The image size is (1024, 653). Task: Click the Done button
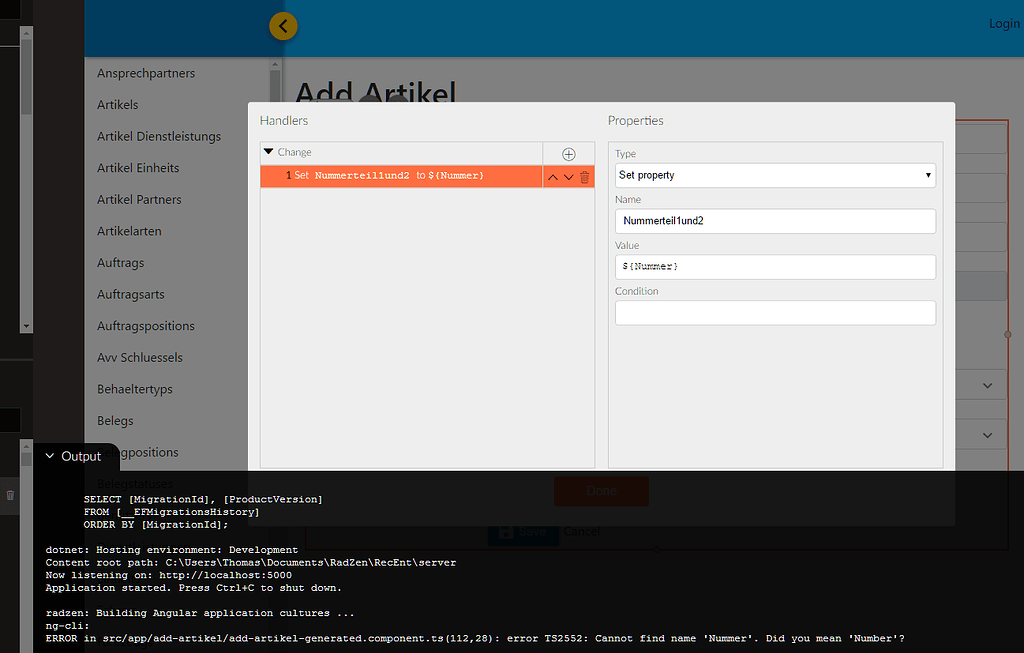(601, 491)
